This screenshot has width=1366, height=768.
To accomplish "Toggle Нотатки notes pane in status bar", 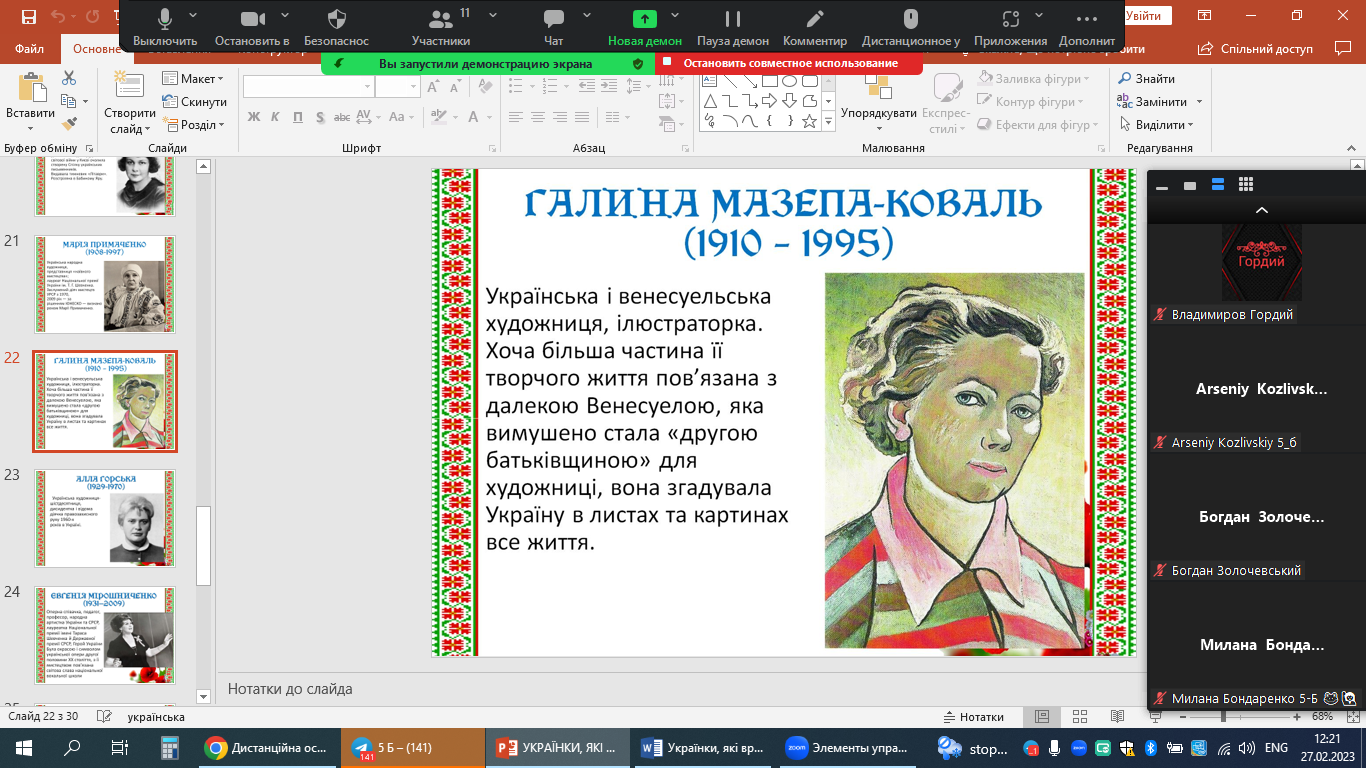I will pos(974,717).
